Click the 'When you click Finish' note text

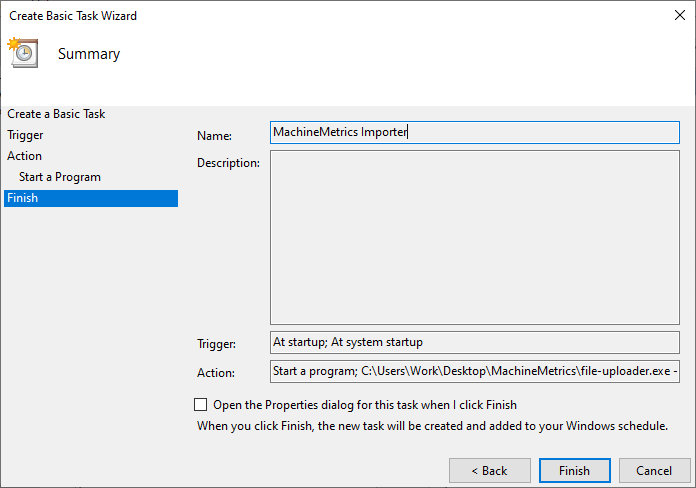click(432, 426)
